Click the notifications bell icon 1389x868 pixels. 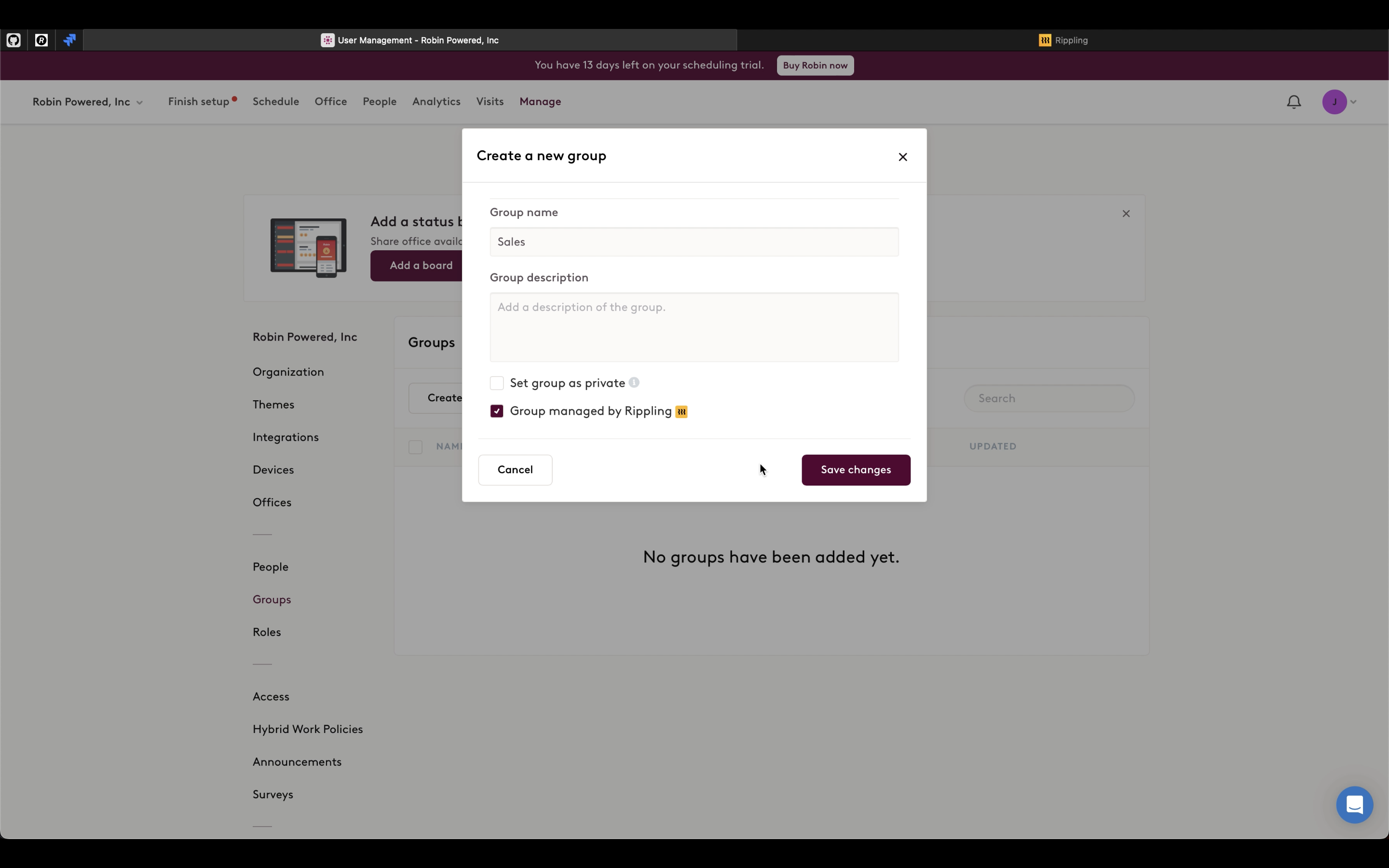click(1294, 102)
